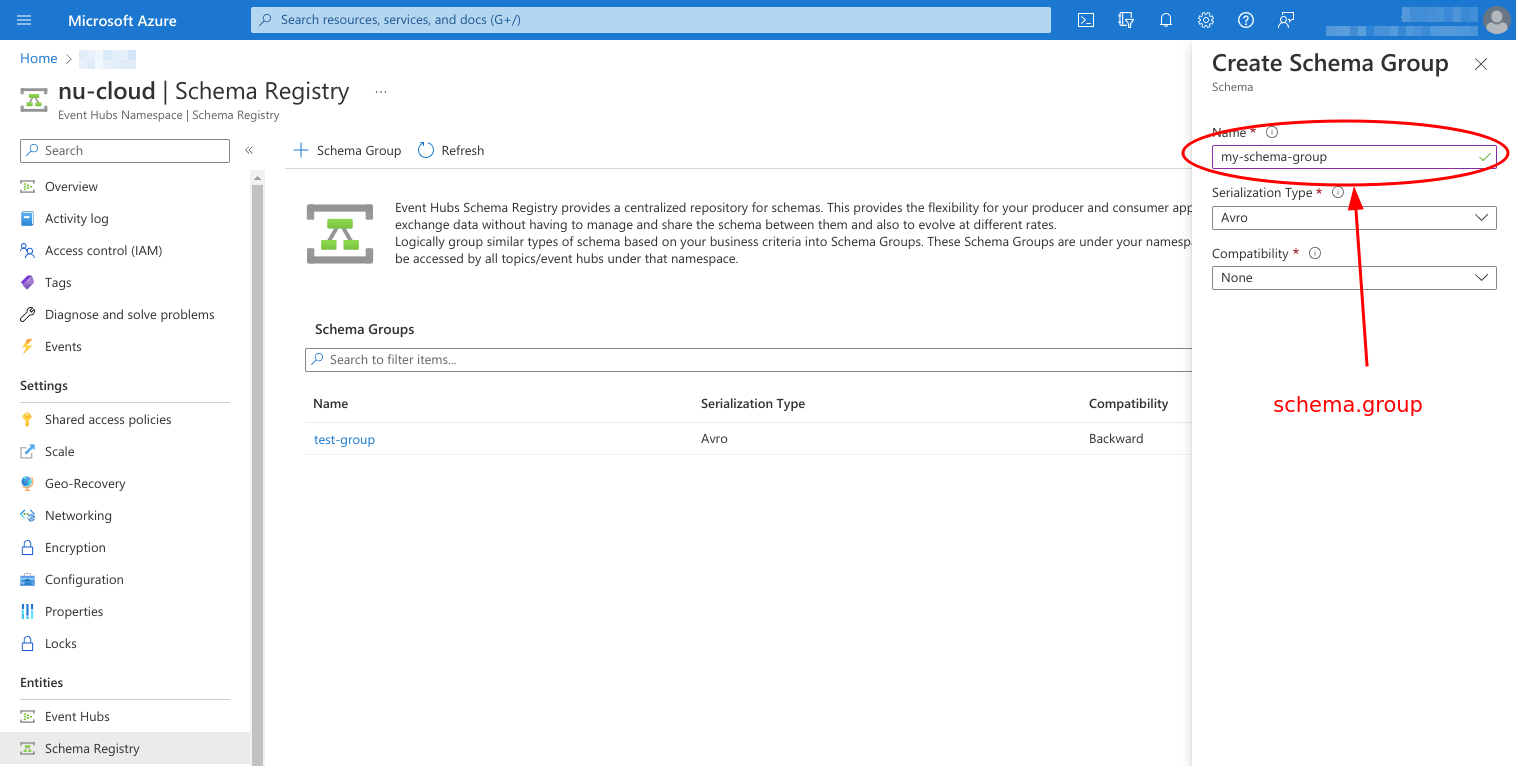Click the Access control (IAM) icon
This screenshot has height=766, width=1516.
point(28,251)
